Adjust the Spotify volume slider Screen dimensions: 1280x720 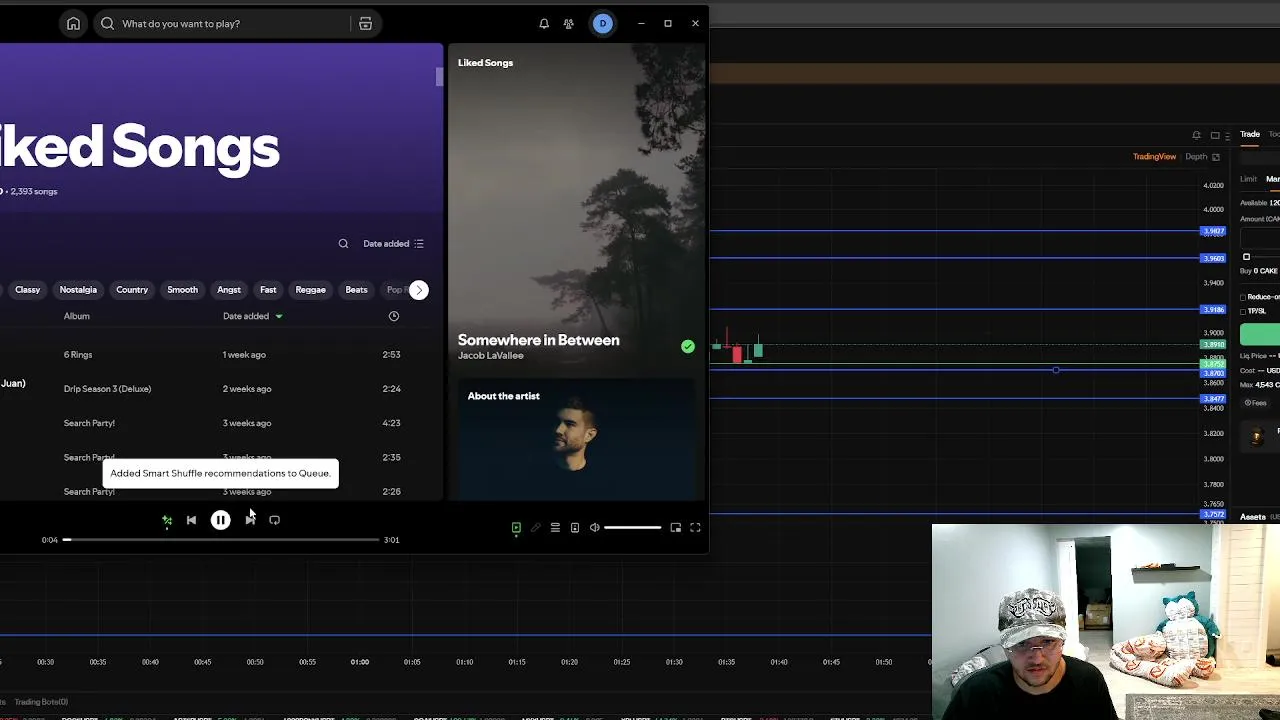tap(632, 527)
